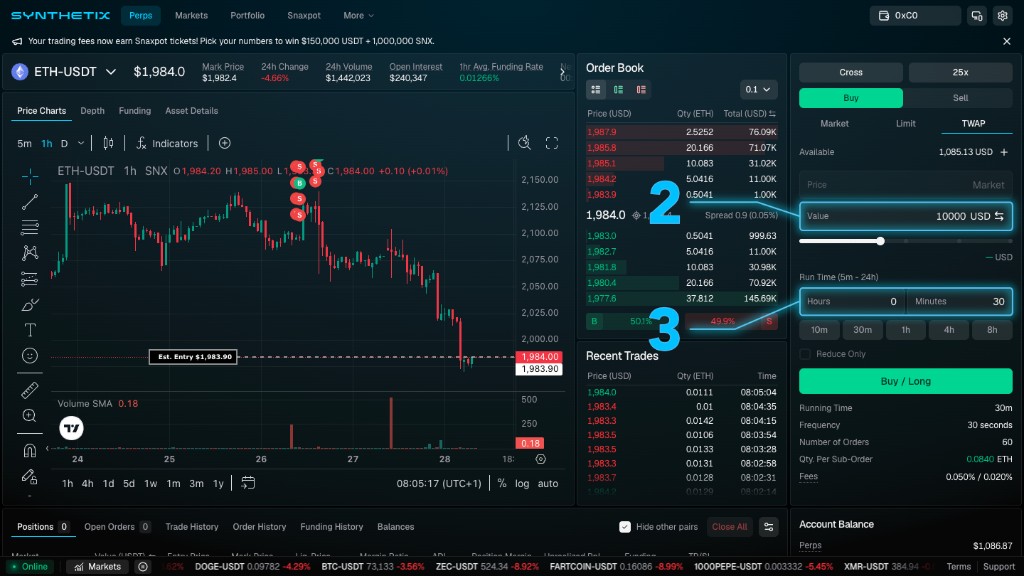Dismiss the Snaxpot announcement banner
Viewport: 1024px width, 576px height.
coord(1006,41)
